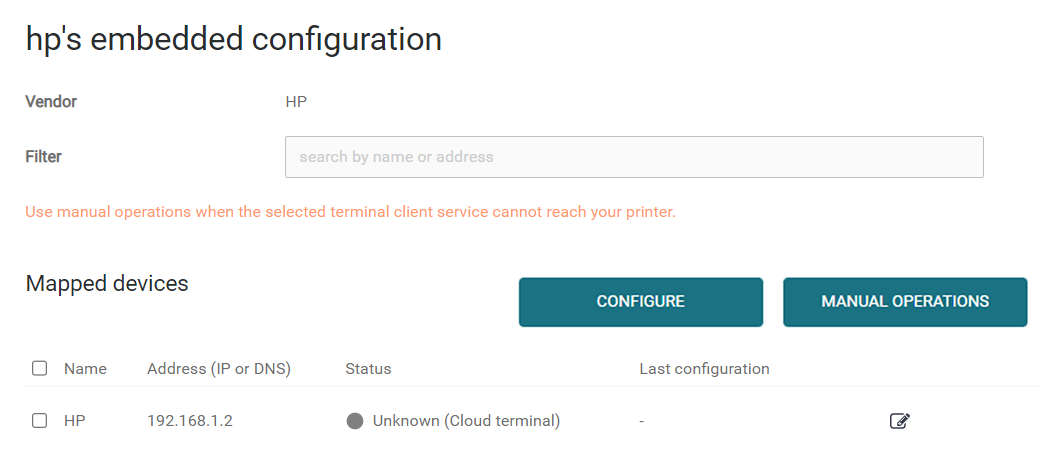Click the Vendor label
The width and height of the screenshot is (1063, 454).
pyautogui.click(x=51, y=101)
